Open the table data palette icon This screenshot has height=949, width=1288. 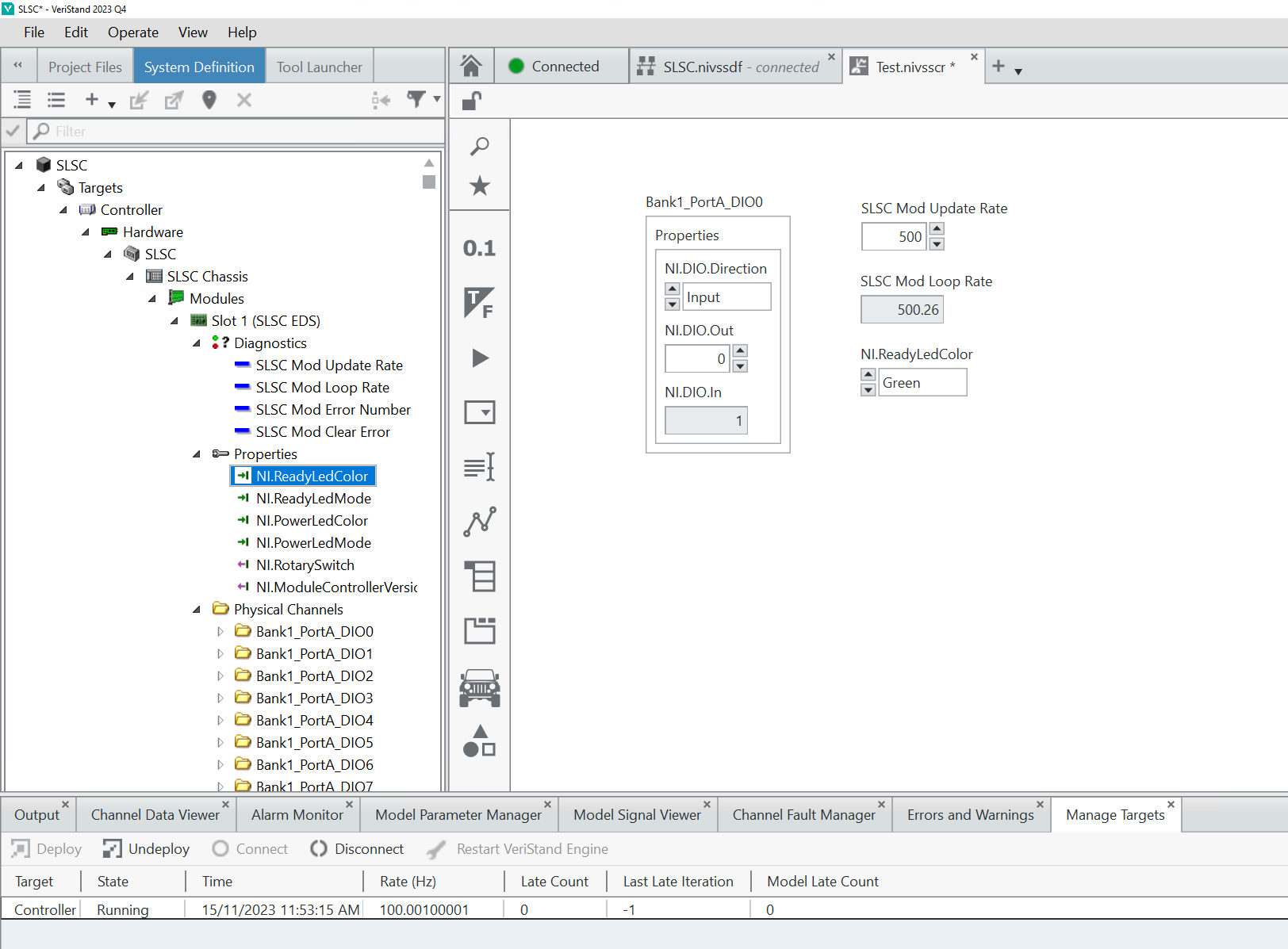(480, 576)
